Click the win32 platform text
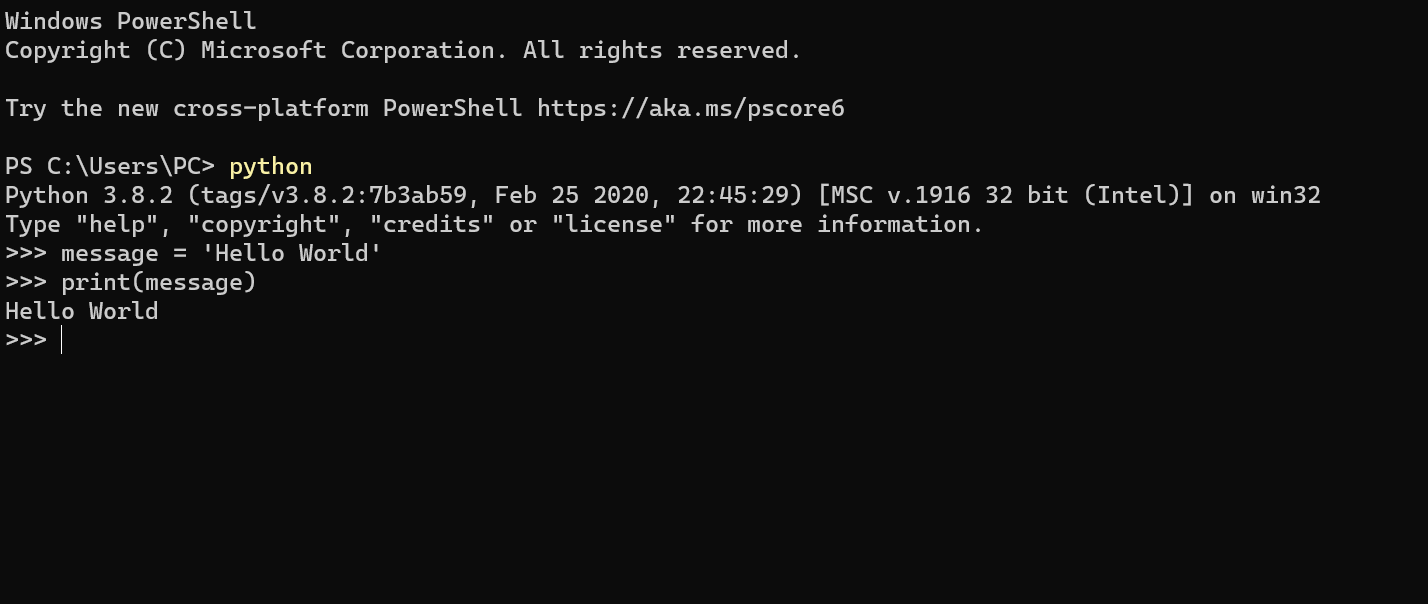Screen dimensions: 1428x604 (x=1286, y=195)
